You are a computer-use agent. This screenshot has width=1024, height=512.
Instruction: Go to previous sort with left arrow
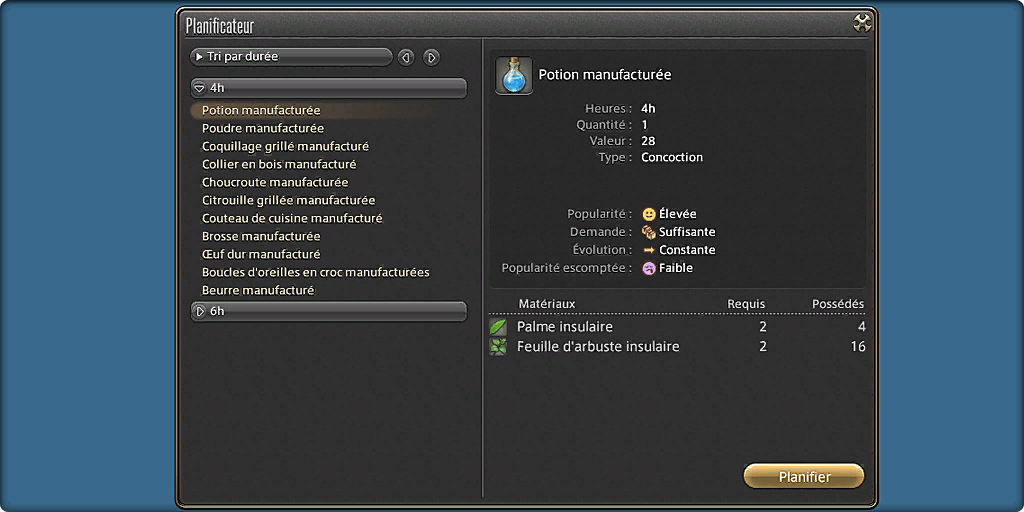(406, 57)
